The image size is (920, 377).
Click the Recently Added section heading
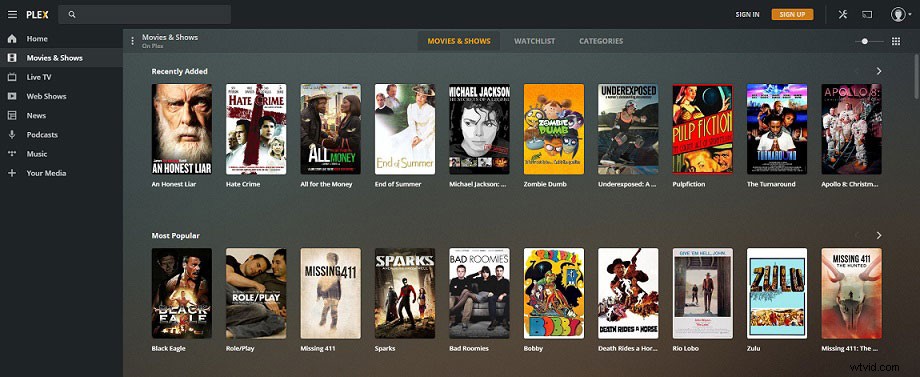[180, 72]
